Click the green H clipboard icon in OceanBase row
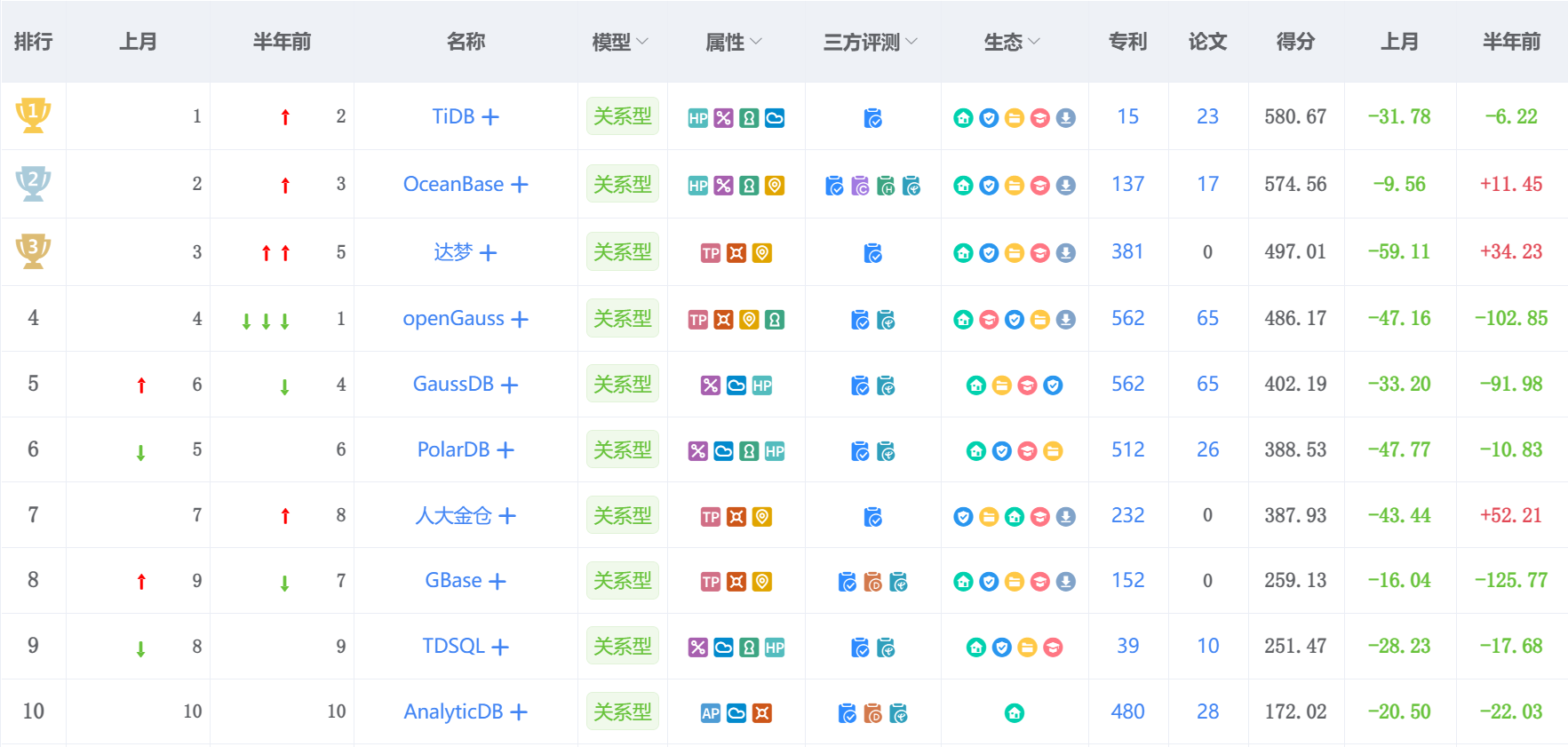The height and width of the screenshot is (747, 1568). [886, 186]
